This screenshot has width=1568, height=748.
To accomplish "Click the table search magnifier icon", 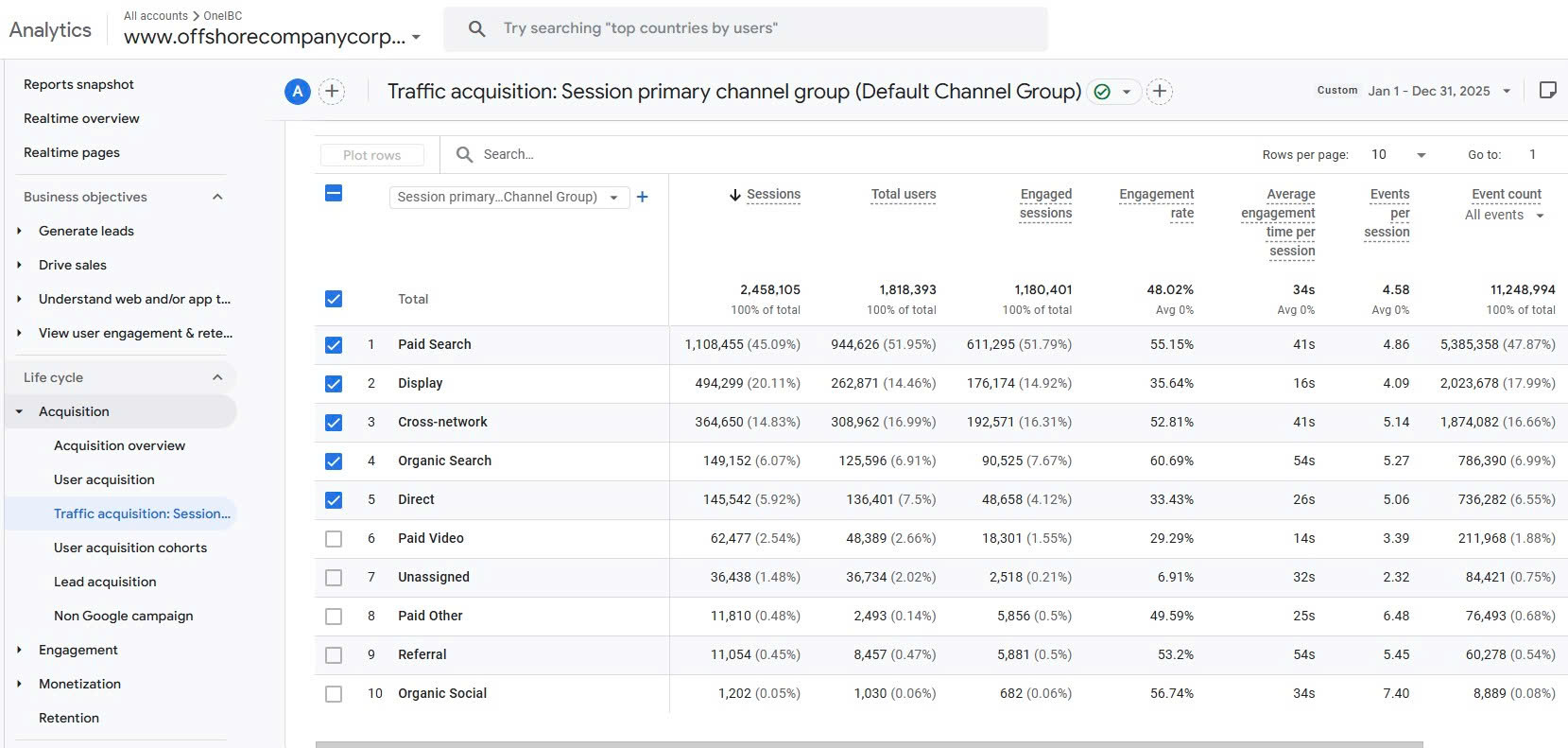I will tap(464, 154).
